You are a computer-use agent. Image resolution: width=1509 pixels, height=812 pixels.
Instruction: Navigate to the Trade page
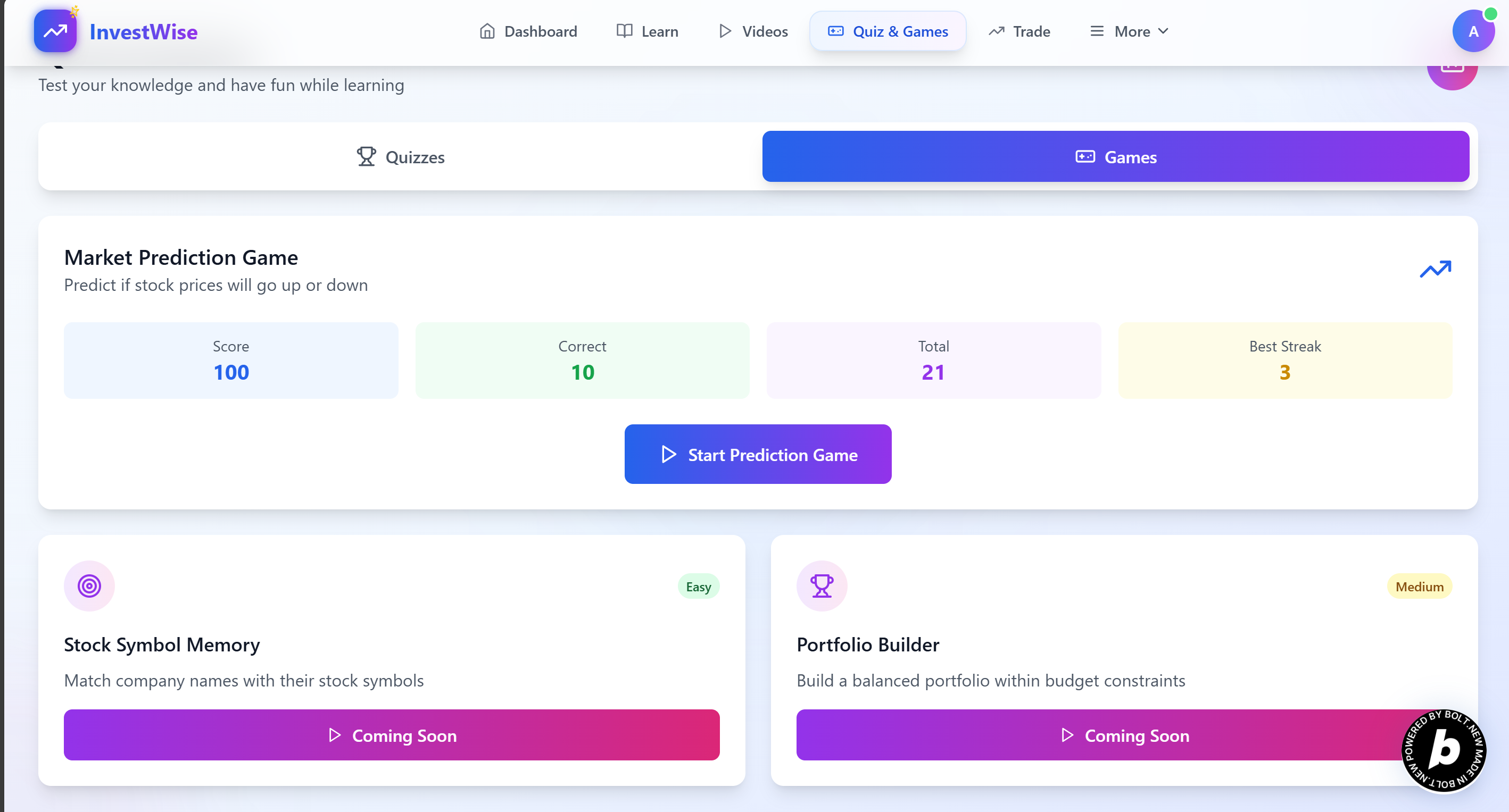(1019, 31)
